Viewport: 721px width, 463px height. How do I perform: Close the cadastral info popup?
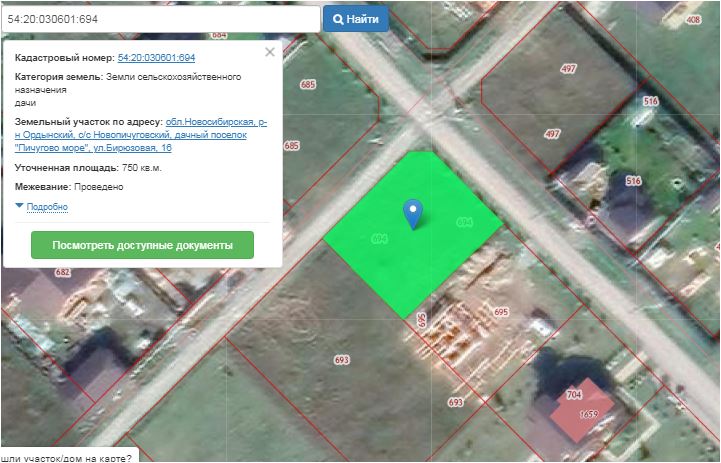point(269,52)
